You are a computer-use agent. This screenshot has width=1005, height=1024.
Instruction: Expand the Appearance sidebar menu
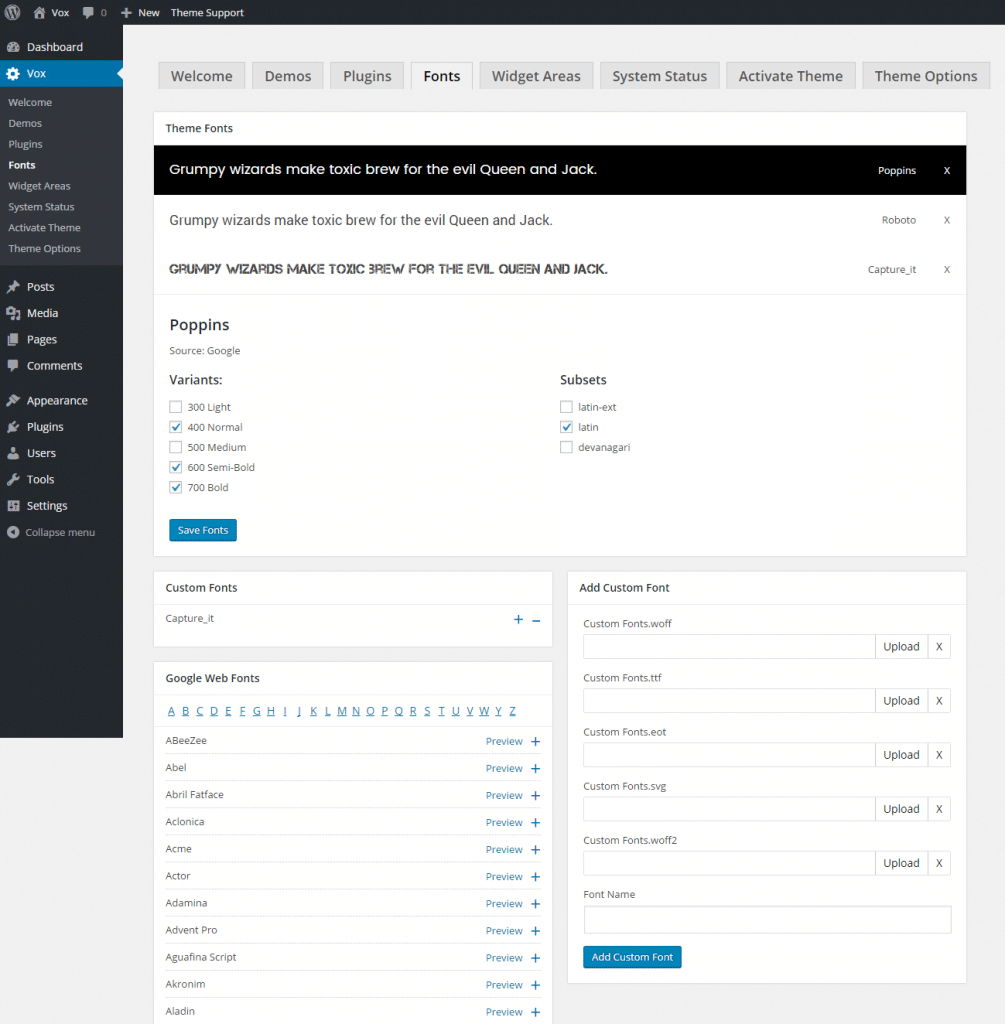pos(57,400)
